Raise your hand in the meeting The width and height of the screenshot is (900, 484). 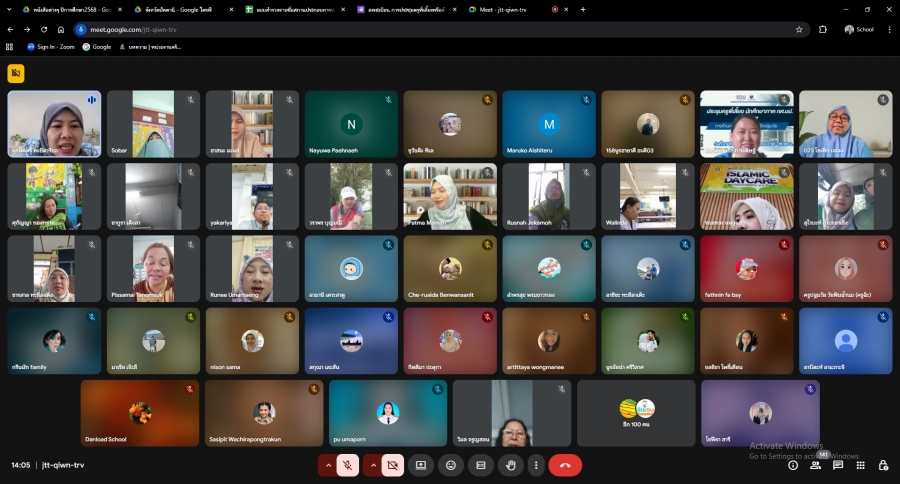[x=511, y=465]
